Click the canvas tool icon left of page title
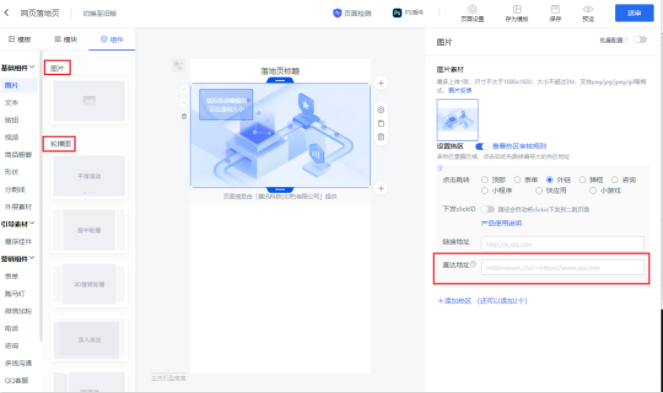The image size is (663, 393). coord(178,65)
